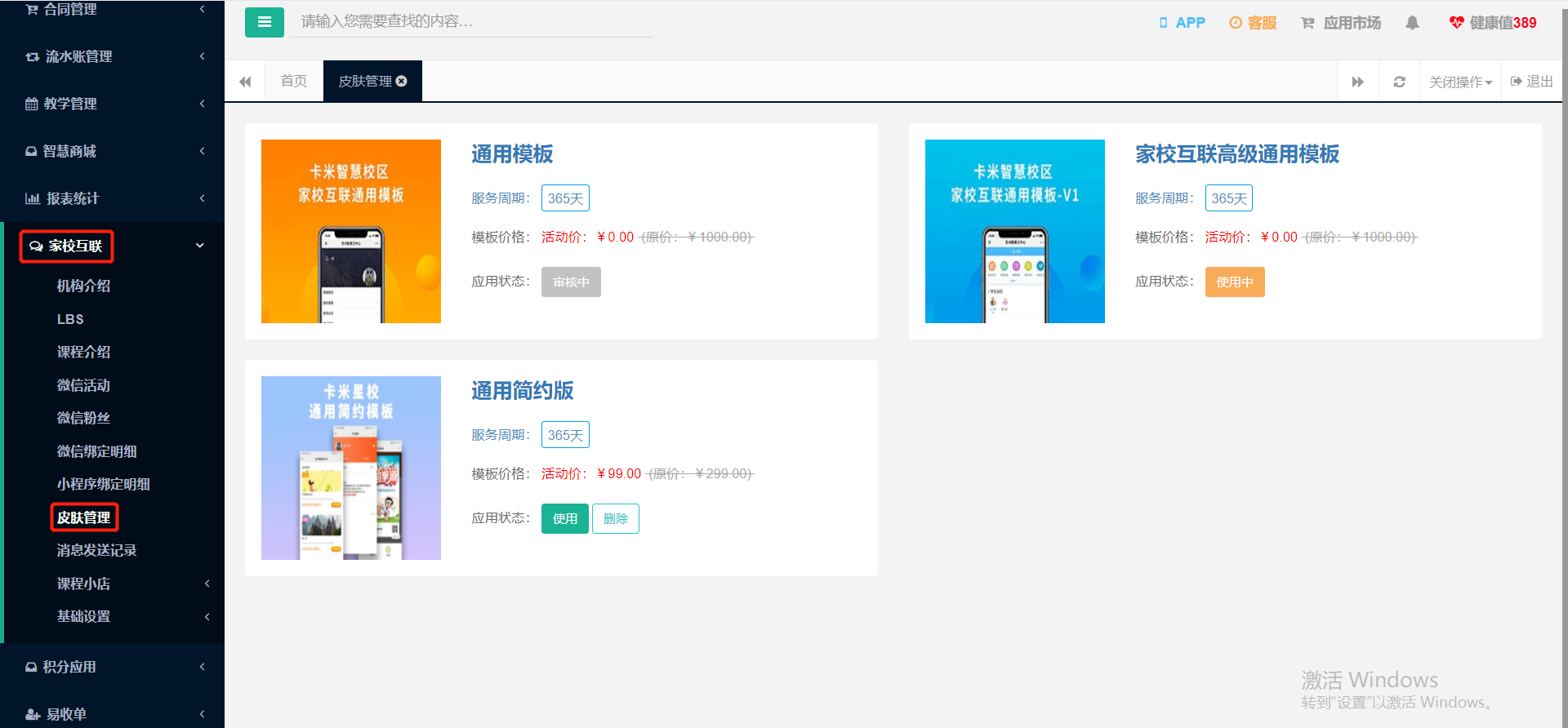Open 微信粉丝 in the sidebar
Viewport: 1568px width, 728px height.
pyautogui.click(x=83, y=418)
